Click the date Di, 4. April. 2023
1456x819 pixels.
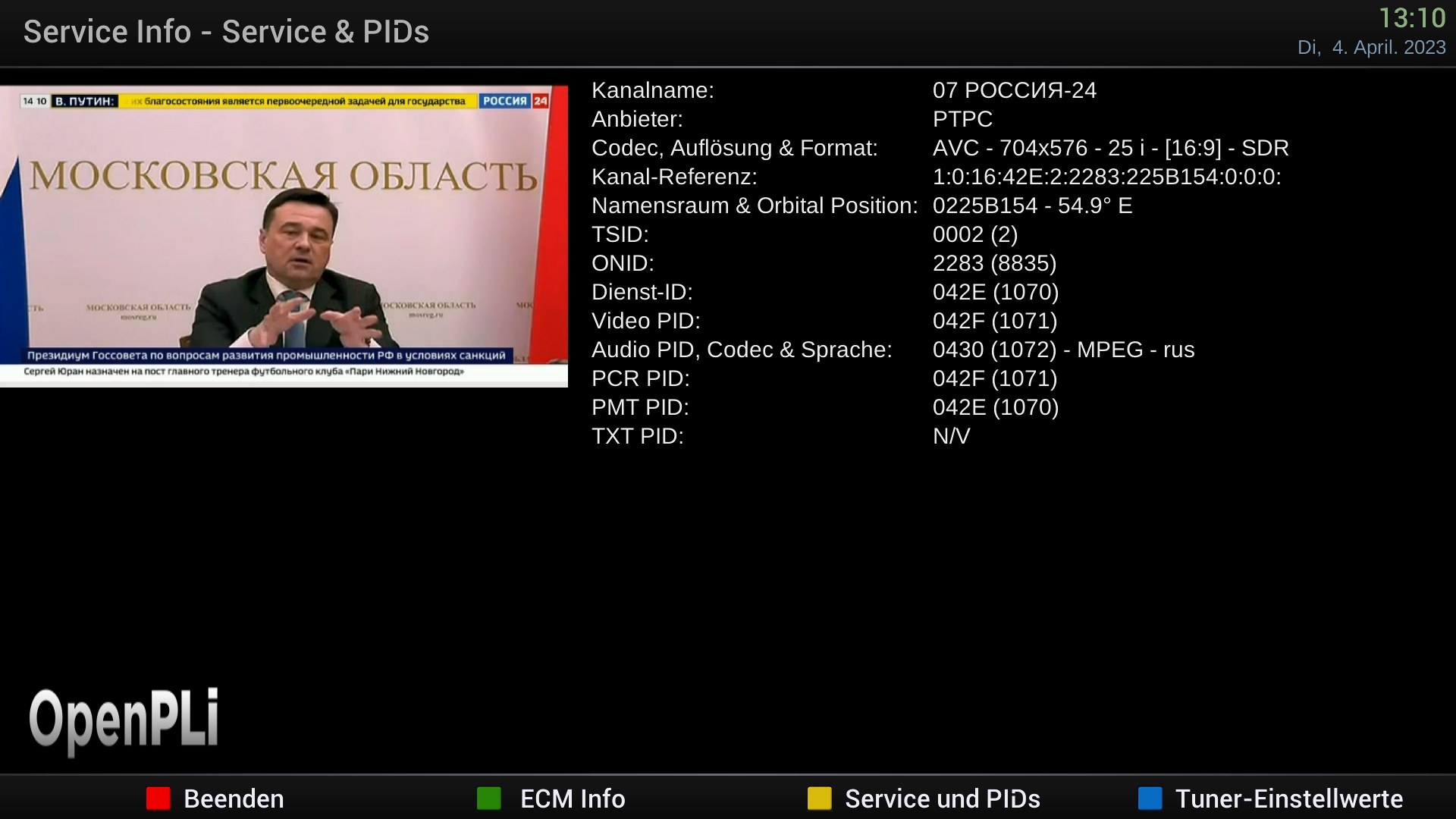click(x=1371, y=47)
